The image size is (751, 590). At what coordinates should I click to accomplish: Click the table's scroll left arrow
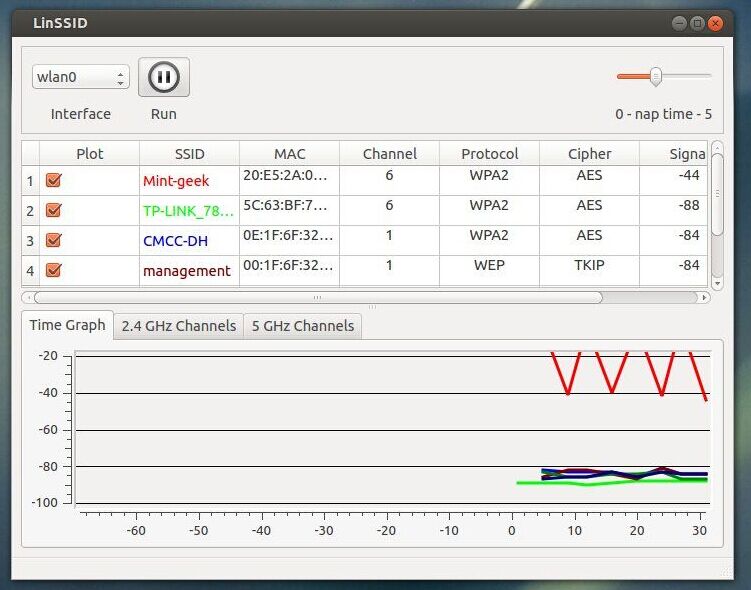28,297
